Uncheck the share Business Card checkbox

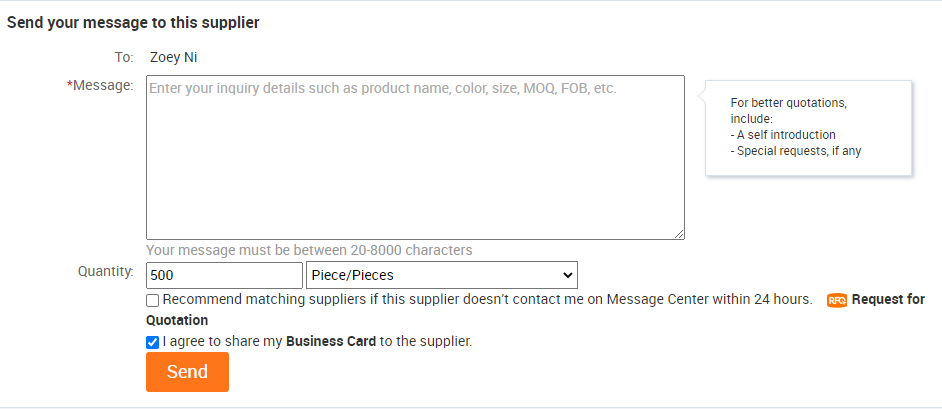153,342
